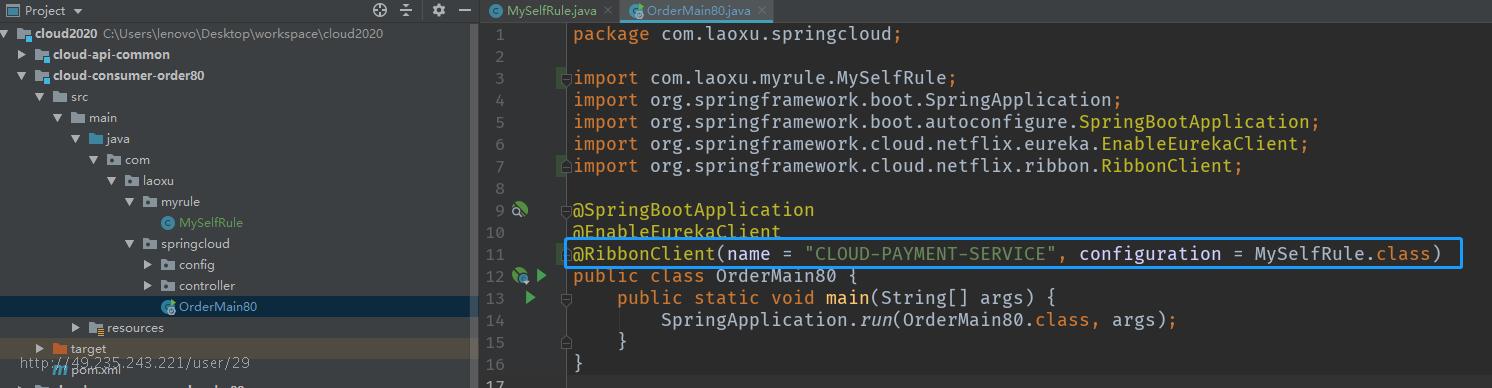The height and width of the screenshot is (388, 1492).
Task: Fold the main method at line 13
Action: pos(565,298)
